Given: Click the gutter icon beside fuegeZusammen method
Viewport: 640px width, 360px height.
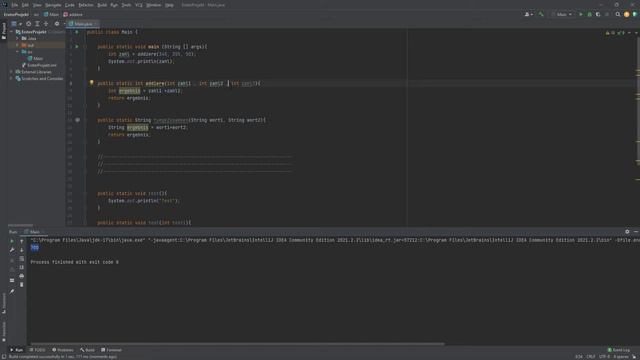Looking at the screenshot, I should point(78,120).
